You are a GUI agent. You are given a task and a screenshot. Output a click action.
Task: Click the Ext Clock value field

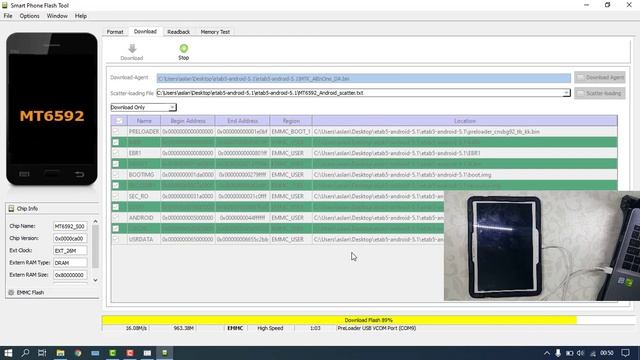[x=70, y=251]
